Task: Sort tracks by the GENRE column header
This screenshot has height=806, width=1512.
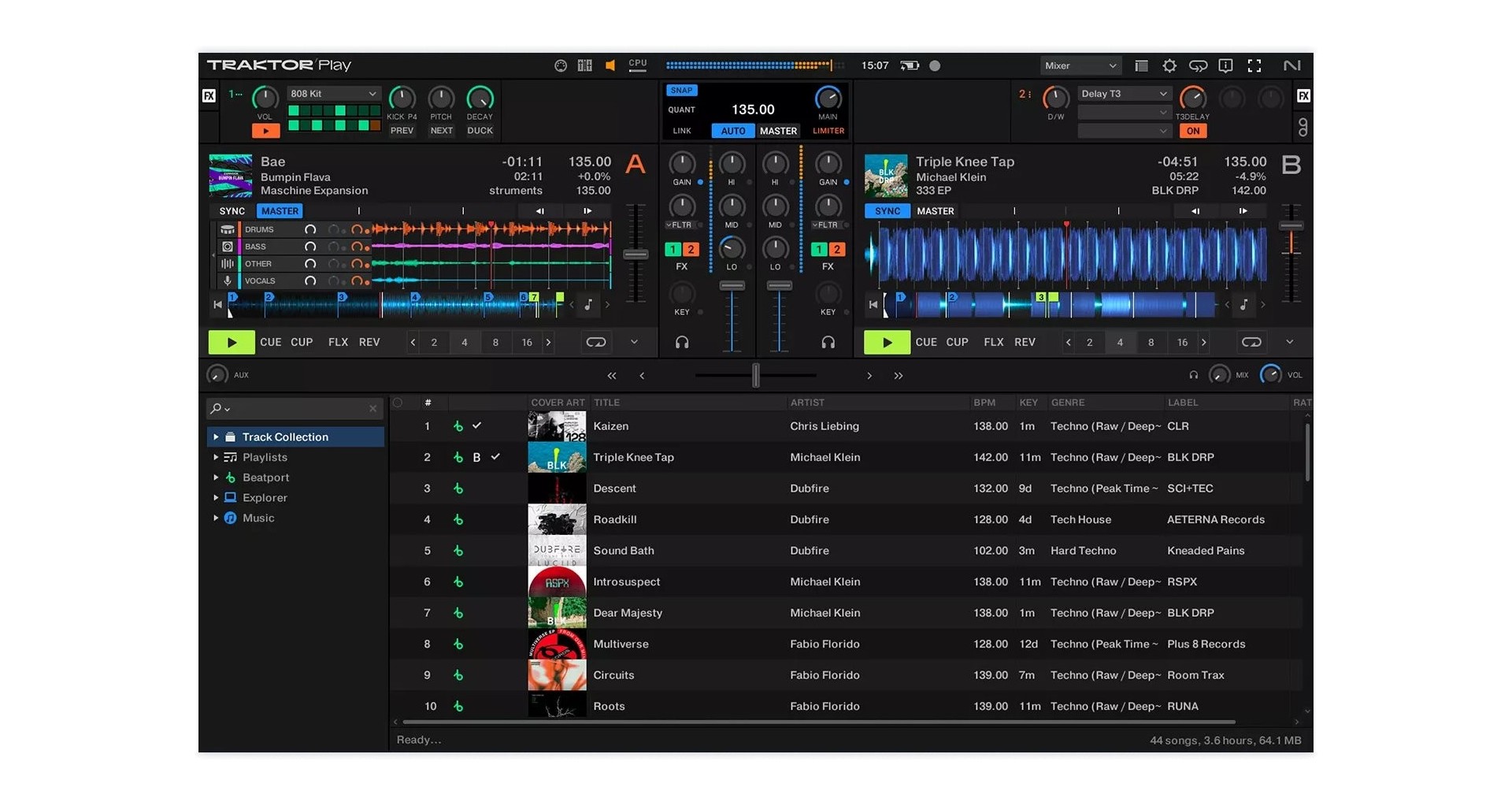Action: (x=1068, y=403)
